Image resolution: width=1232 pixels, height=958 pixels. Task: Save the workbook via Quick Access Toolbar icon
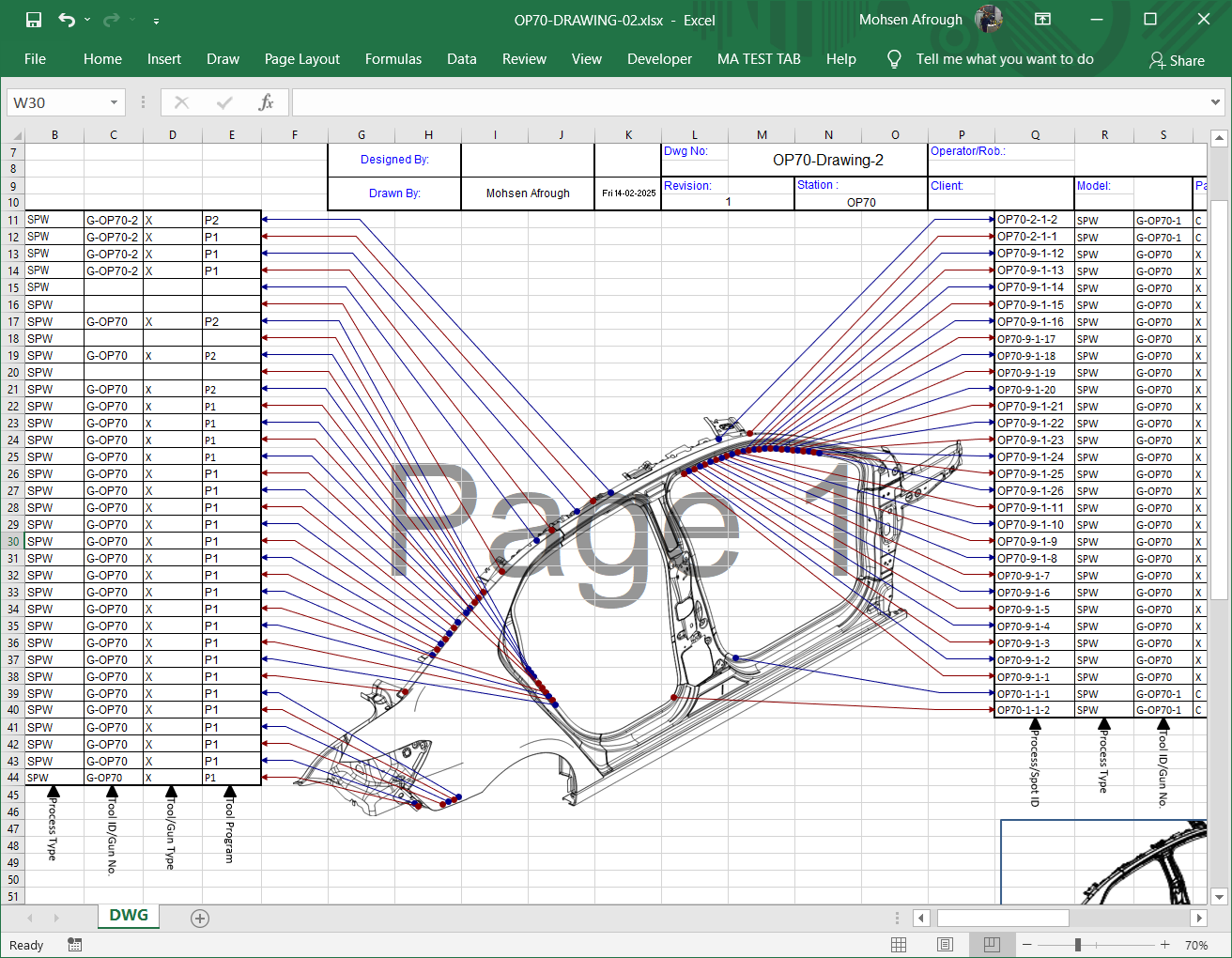tap(33, 19)
